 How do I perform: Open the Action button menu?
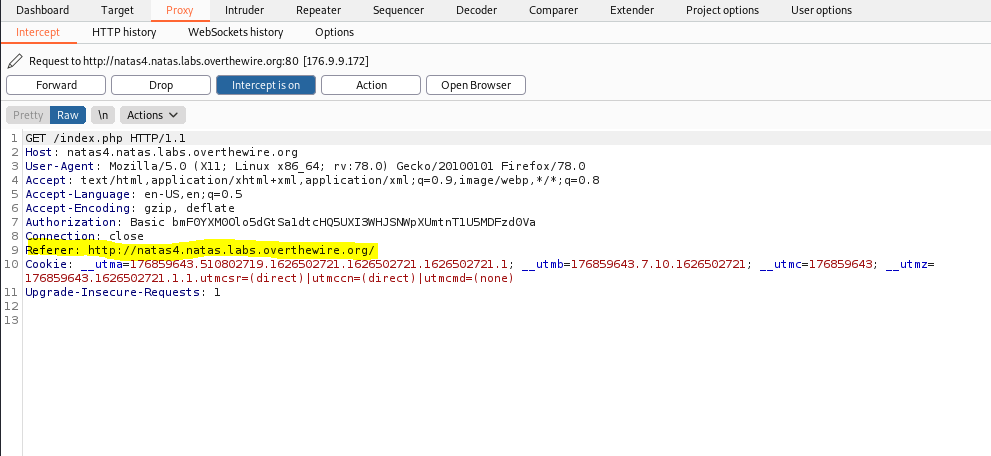(x=371, y=85)
